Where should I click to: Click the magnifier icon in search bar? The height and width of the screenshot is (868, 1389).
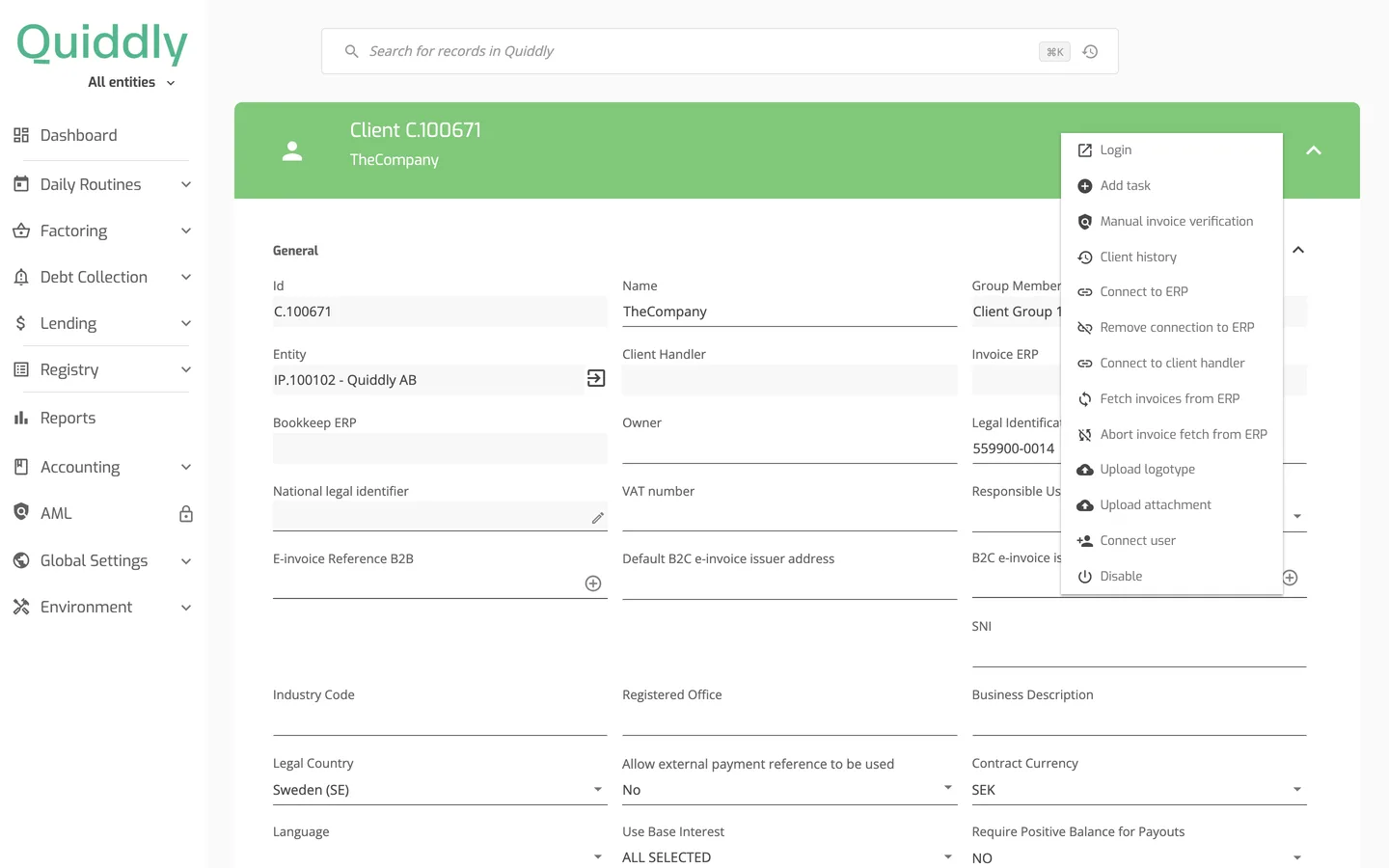pos(351,51)
